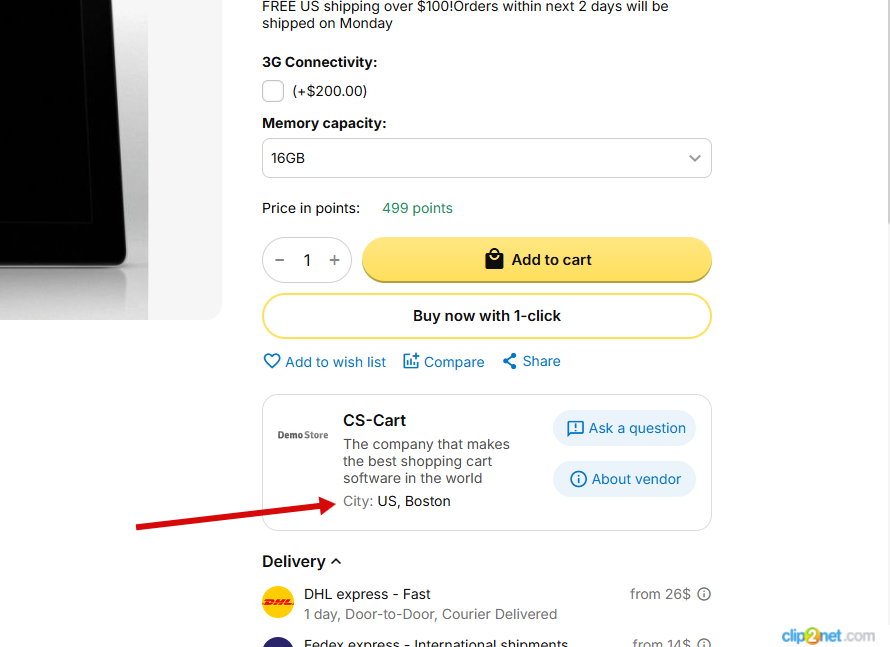The height and width of the screenshot is (647, 890).
Task: Click the quantity input field
Action: pyautogui.click(x=307, y=260)
